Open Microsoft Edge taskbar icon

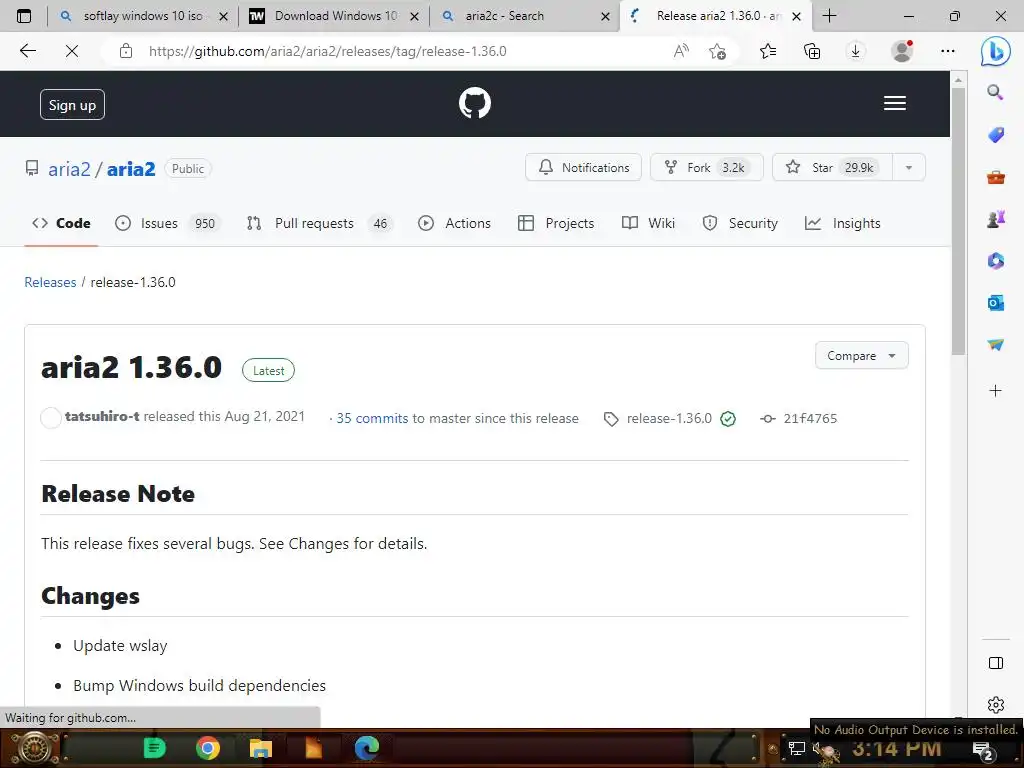pos(366,748)
